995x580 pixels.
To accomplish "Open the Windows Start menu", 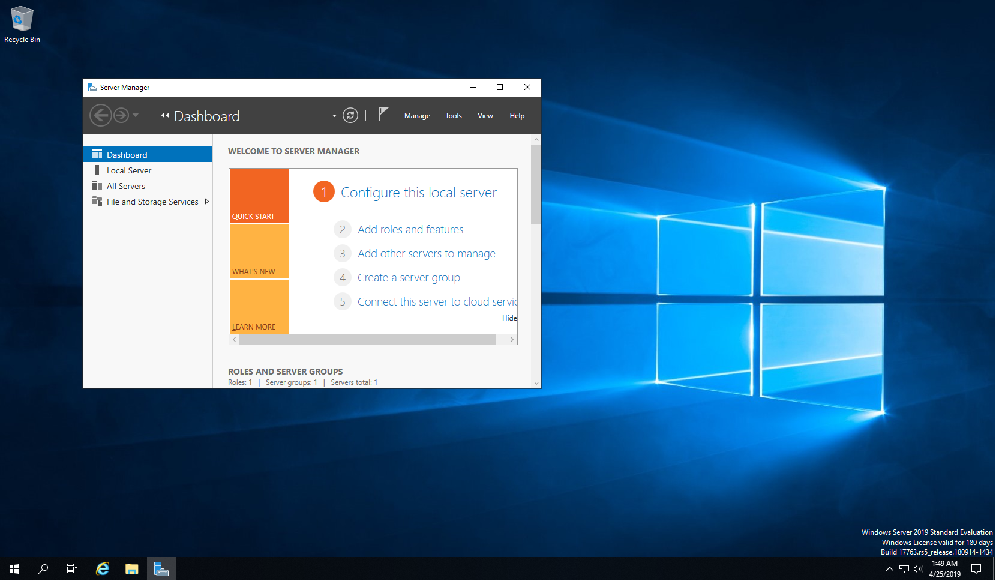I will tap(14, 569).
